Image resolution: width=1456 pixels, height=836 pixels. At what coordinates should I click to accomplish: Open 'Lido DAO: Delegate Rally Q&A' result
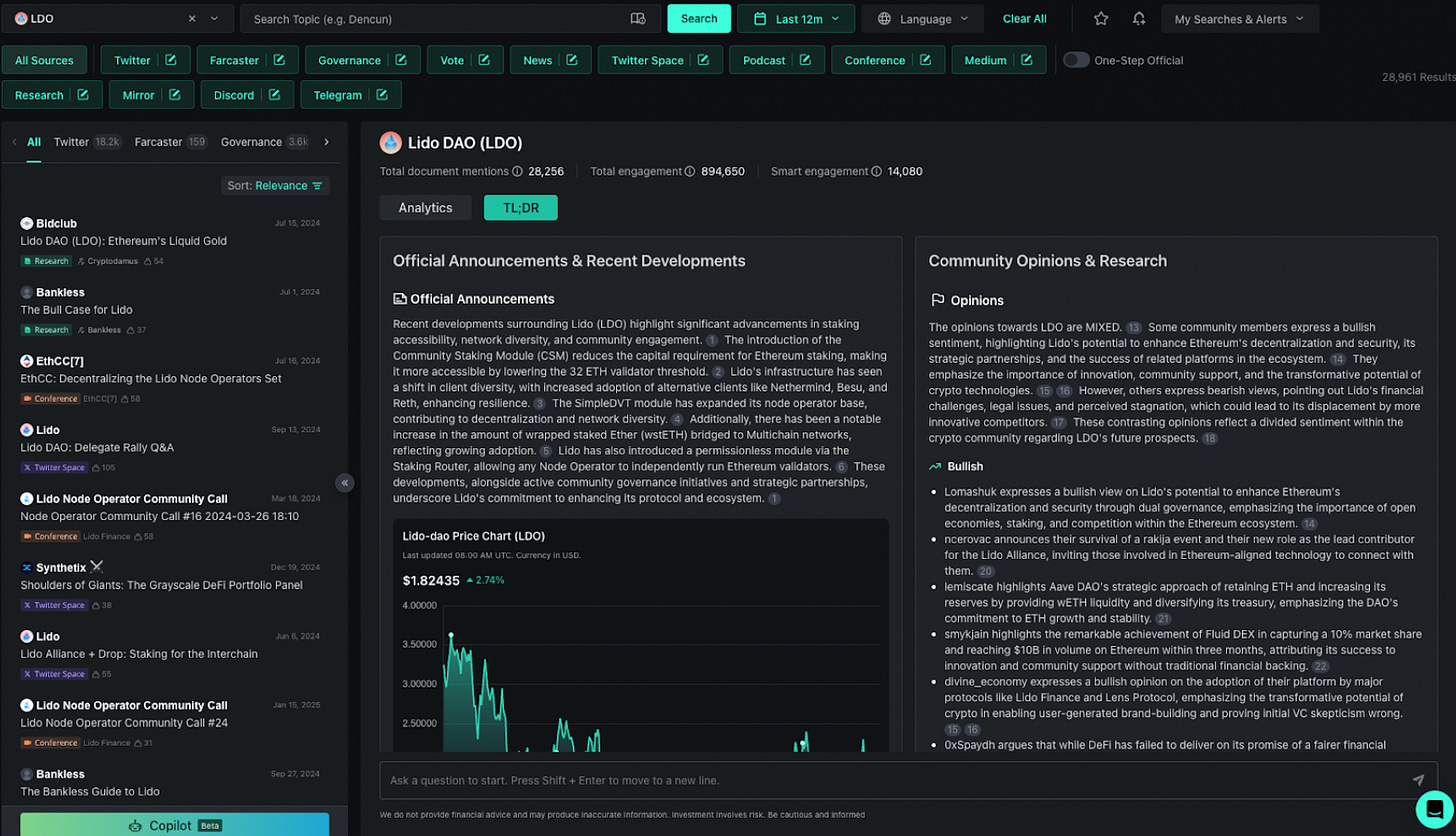click(x=97, y=447)
